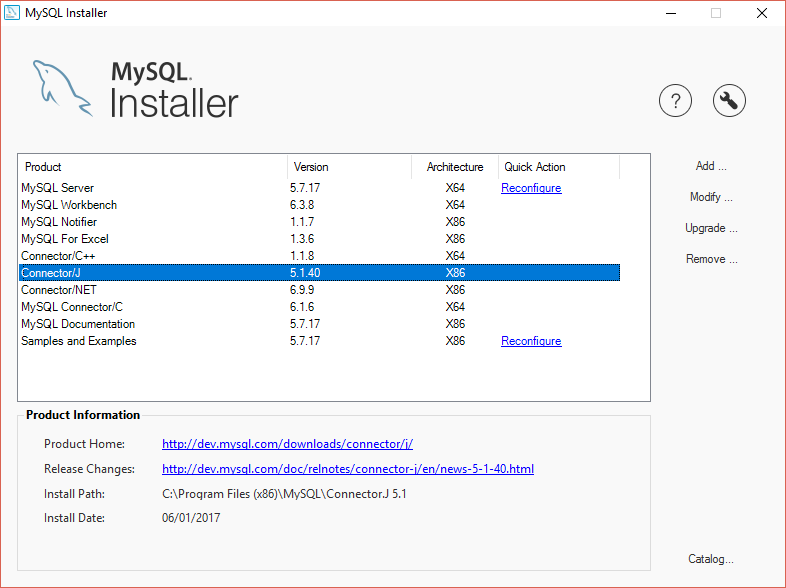The image size is (786, 588).
Task: Select the MySQL Notifier row
Action: [319, 222]
